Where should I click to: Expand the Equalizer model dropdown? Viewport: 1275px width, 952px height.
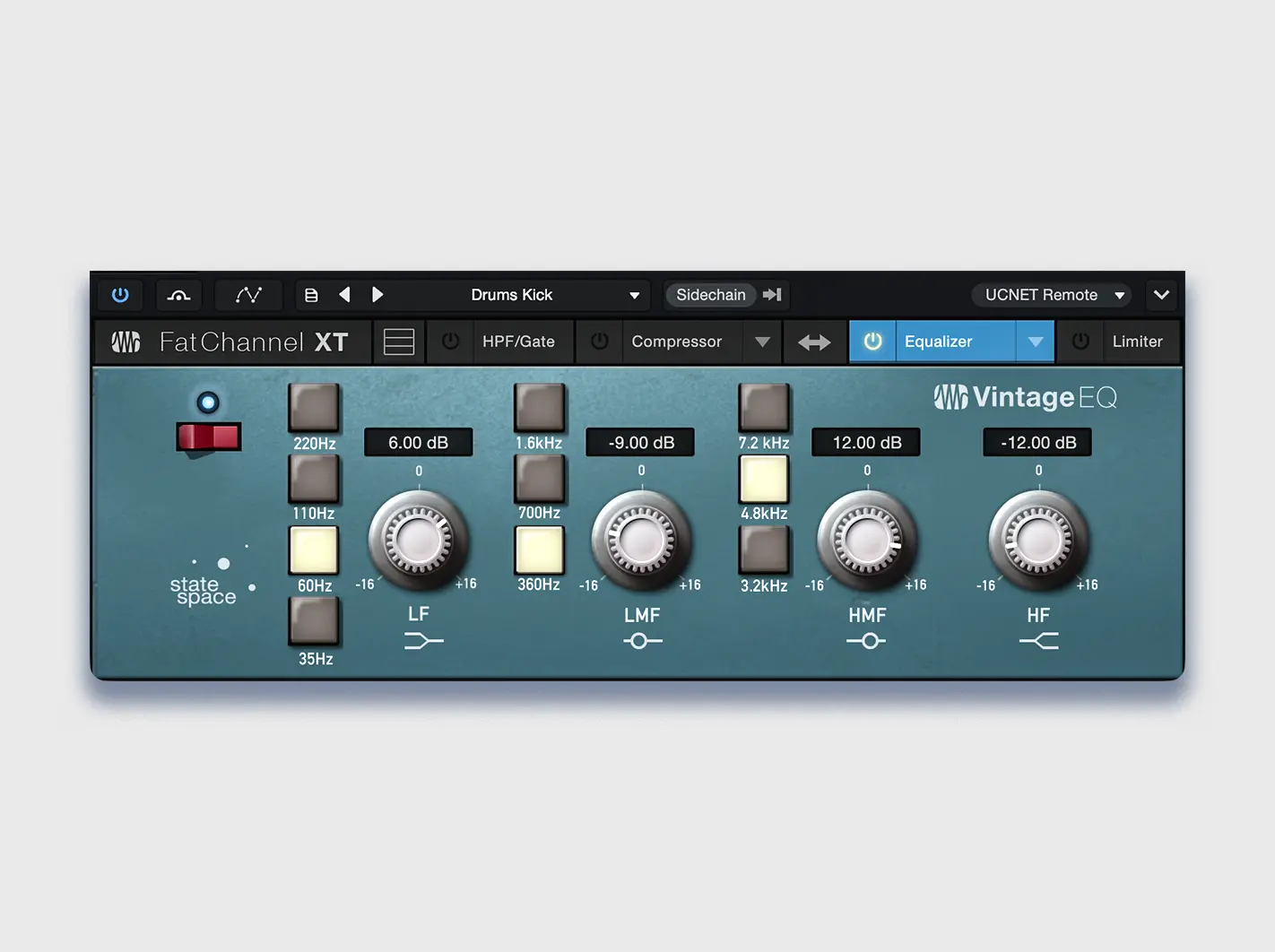pos(1036,342)
